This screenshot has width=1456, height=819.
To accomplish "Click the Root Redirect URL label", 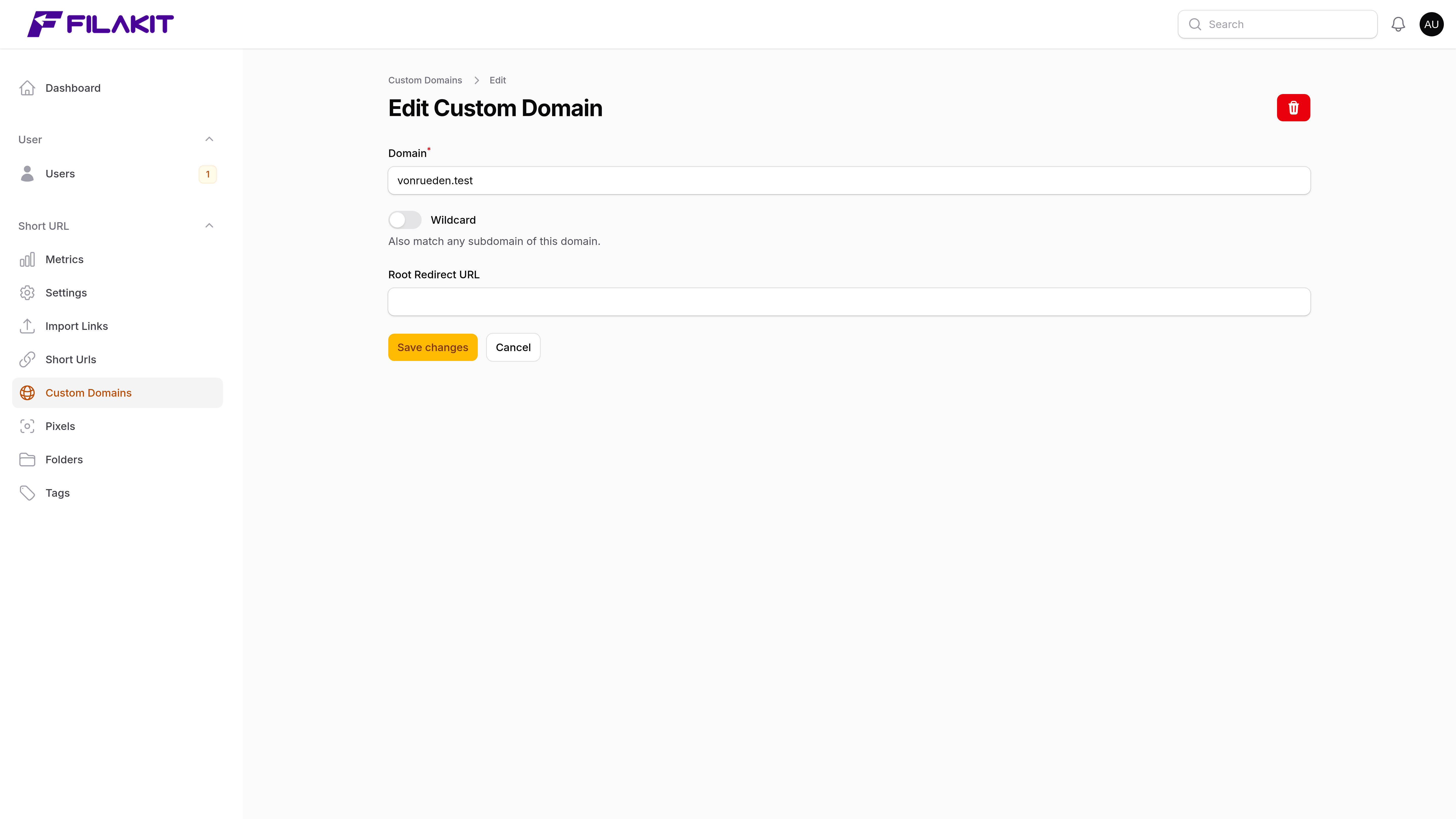I will click(x=434, y=275).
